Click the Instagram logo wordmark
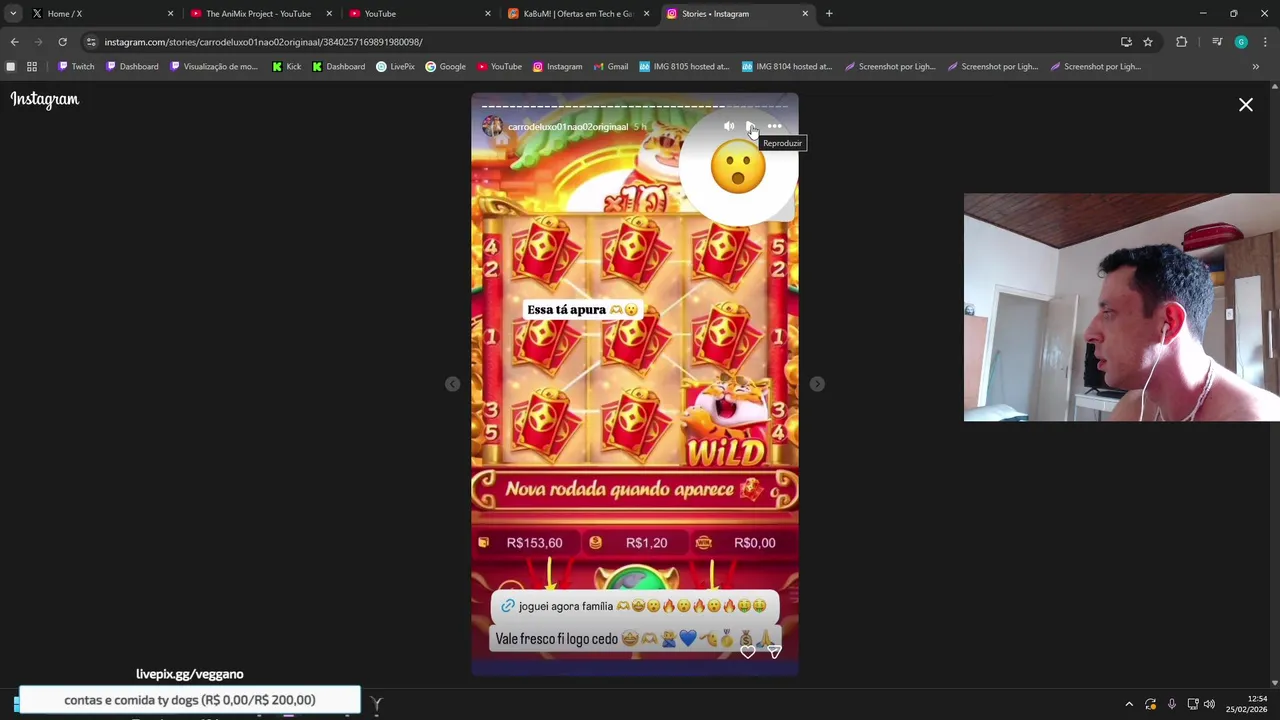1280x720 pixels. click(44, 99)
